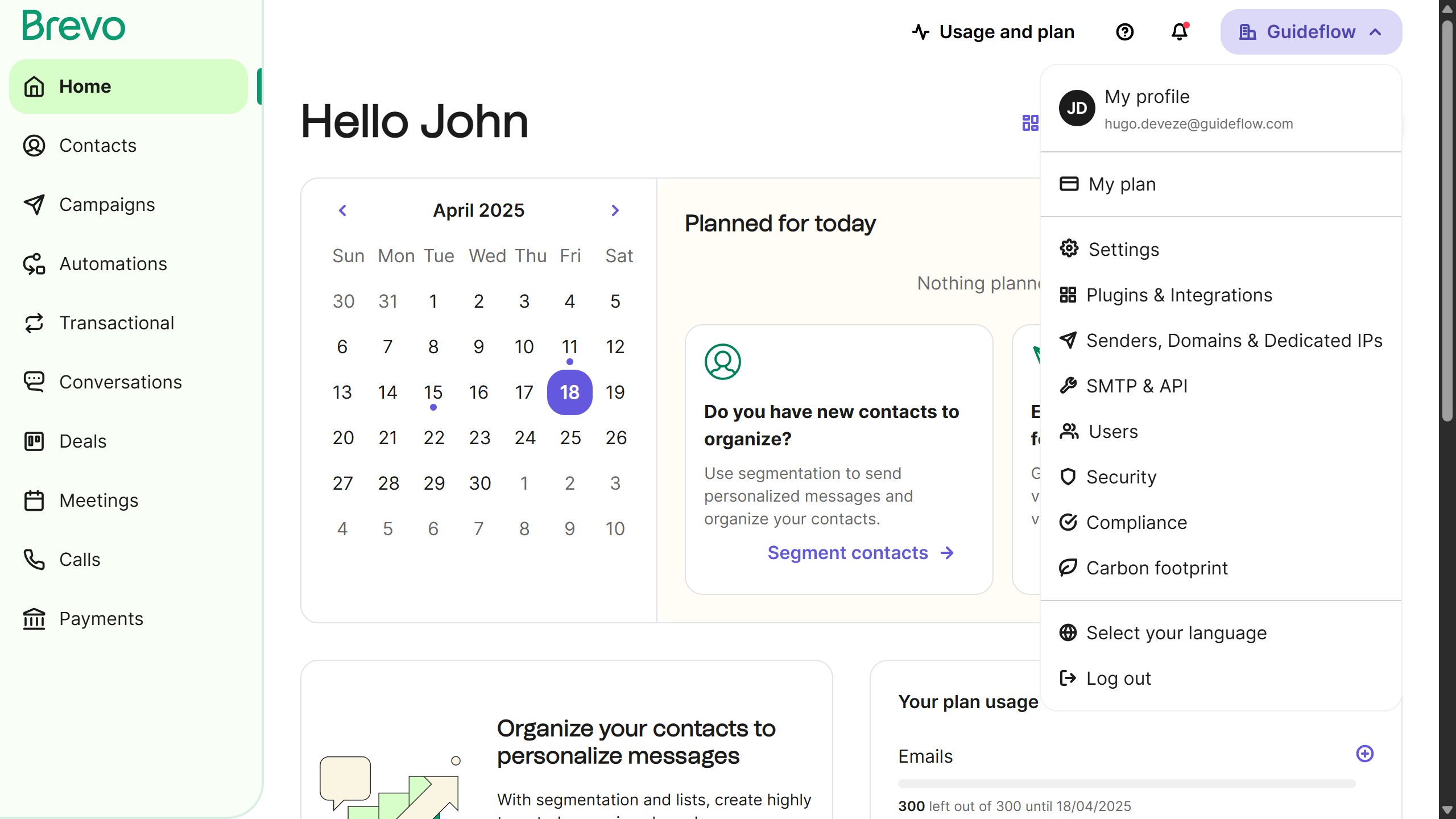Open Conversations from the sidebar
The height and width of the screenshot is (819, 1456).
click(x=120, y=382)
